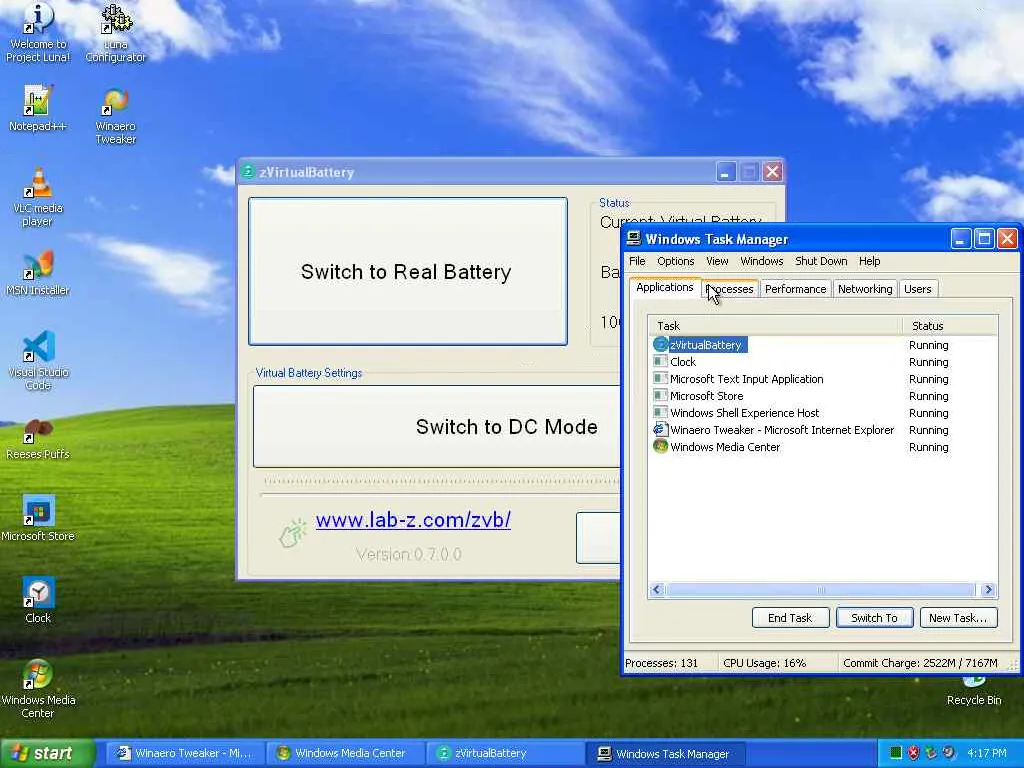The width and height of the screenshot is (1024, 768).
Task: Click Windows Task Manager taskbar button
Action: (x=666, y=753)
